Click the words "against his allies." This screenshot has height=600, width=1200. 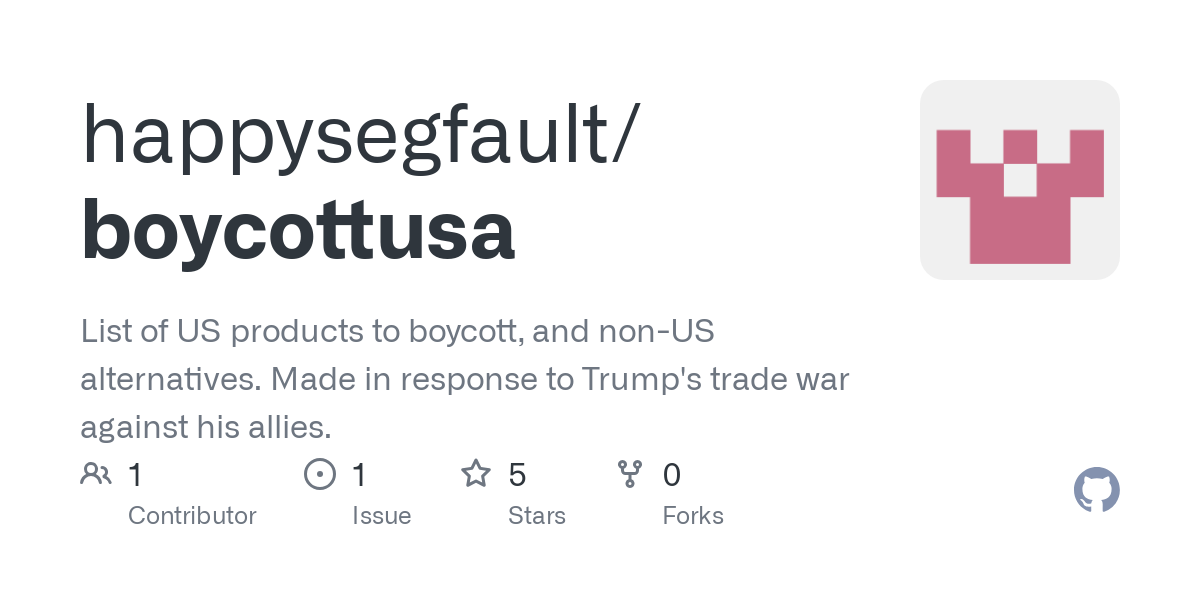pos(205,428)
